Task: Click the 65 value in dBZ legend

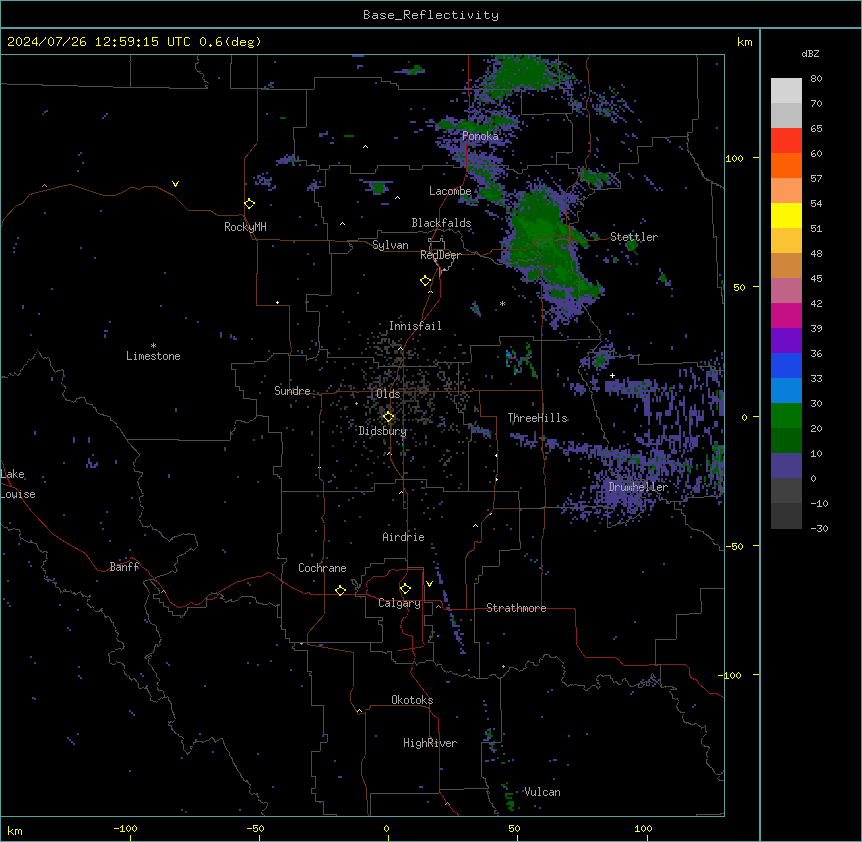Action: point(816,128)
